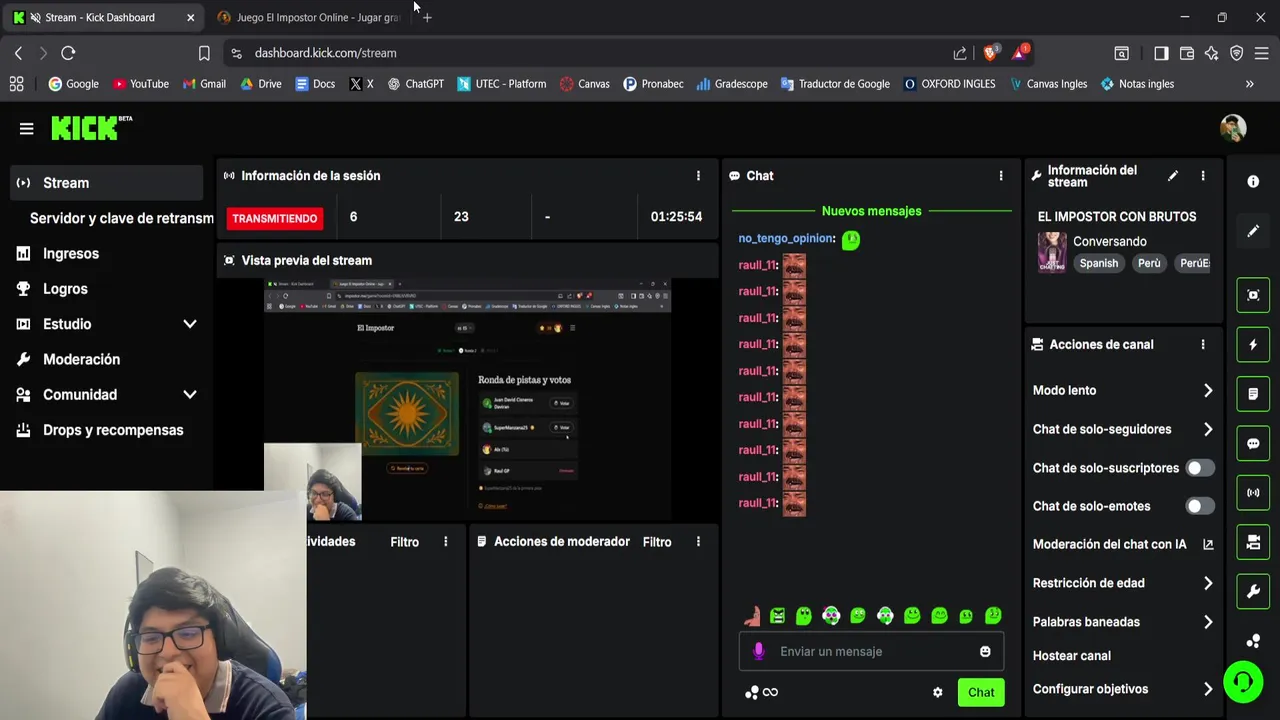Open the Brave Wallet icon
Screen dimensions: 1280x720
pyautogui.click(x=1187, y=53)
